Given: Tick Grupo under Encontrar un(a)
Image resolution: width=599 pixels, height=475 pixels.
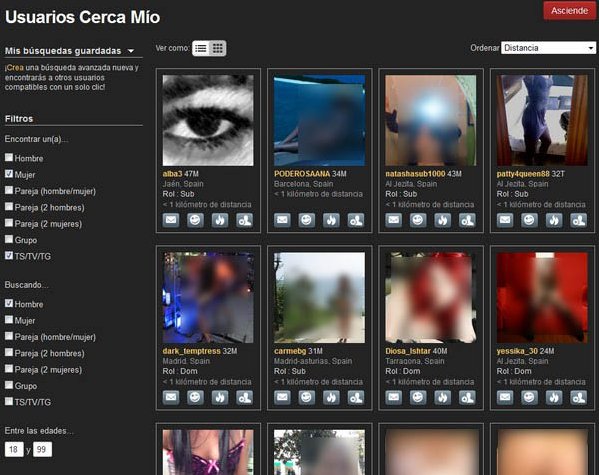Looking at the screenshot, I should [x=9, y=239].
